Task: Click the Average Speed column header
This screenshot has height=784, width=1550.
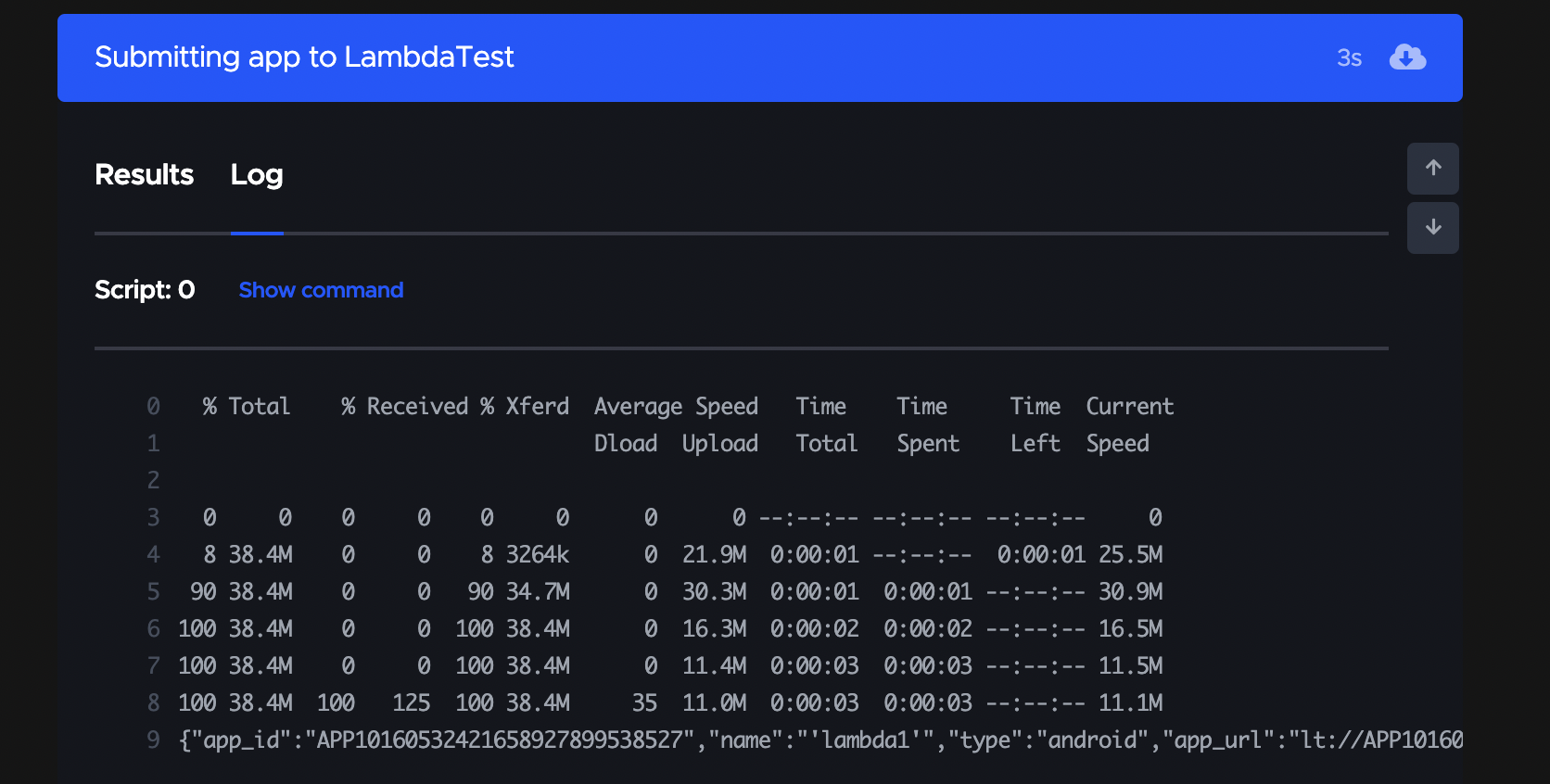Action: click(676, 406)
